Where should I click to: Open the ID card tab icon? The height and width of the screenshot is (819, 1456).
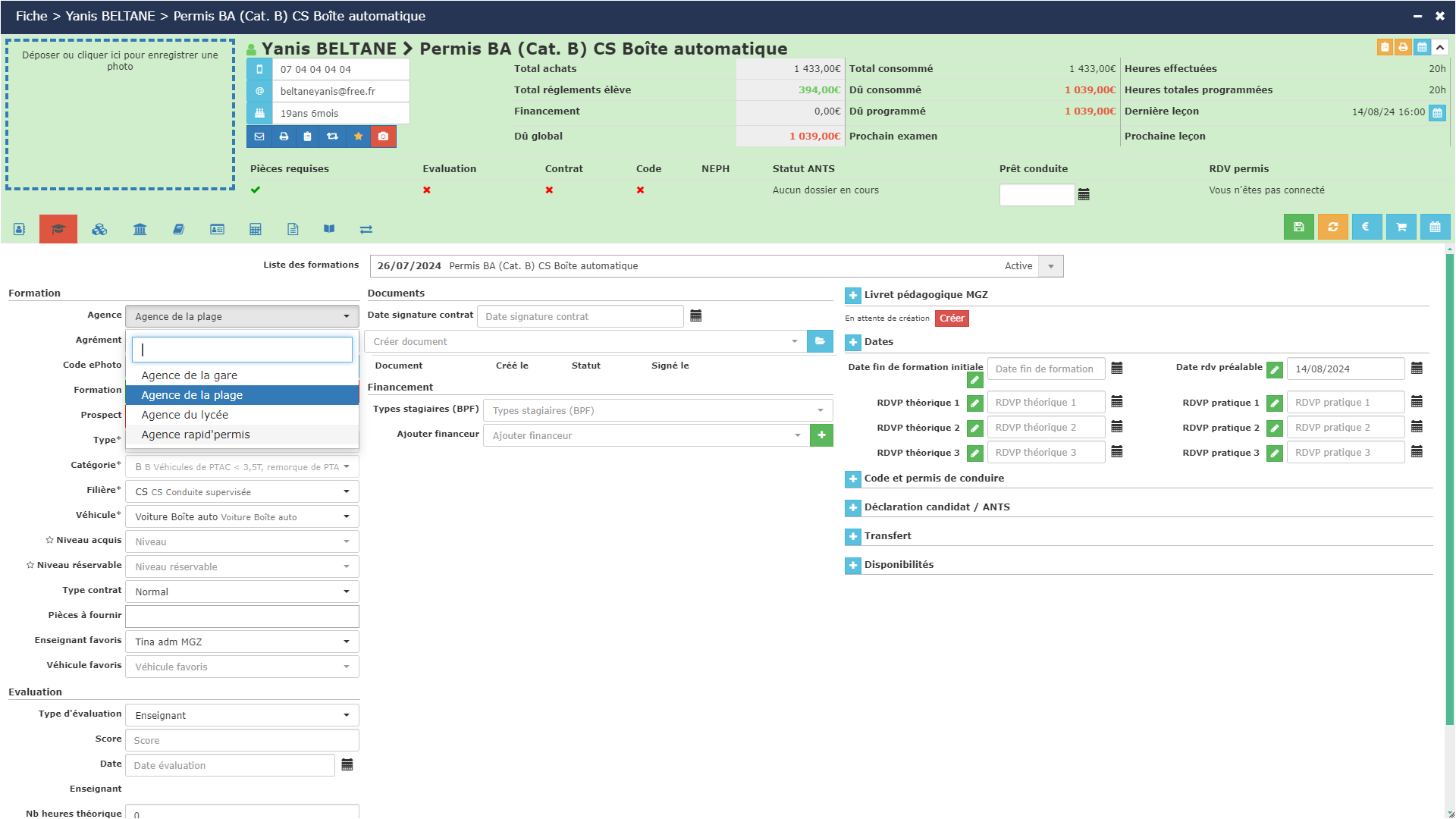click(x=217, y=229)
